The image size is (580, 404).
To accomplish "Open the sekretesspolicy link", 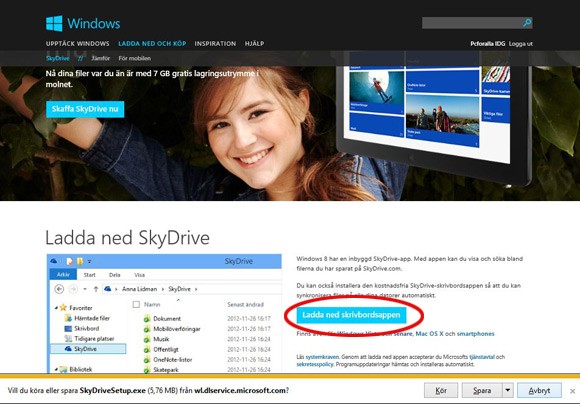I will 315,364.
